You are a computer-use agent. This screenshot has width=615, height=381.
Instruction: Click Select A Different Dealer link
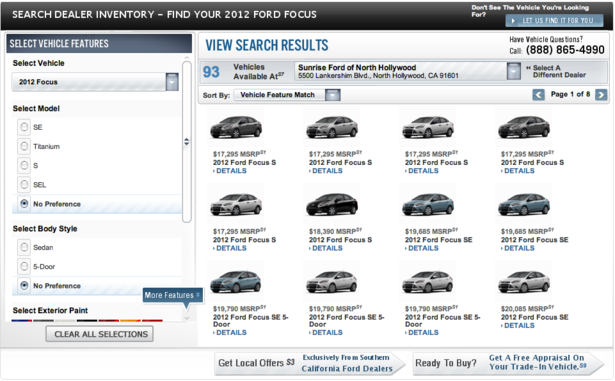tap(559, 71)
